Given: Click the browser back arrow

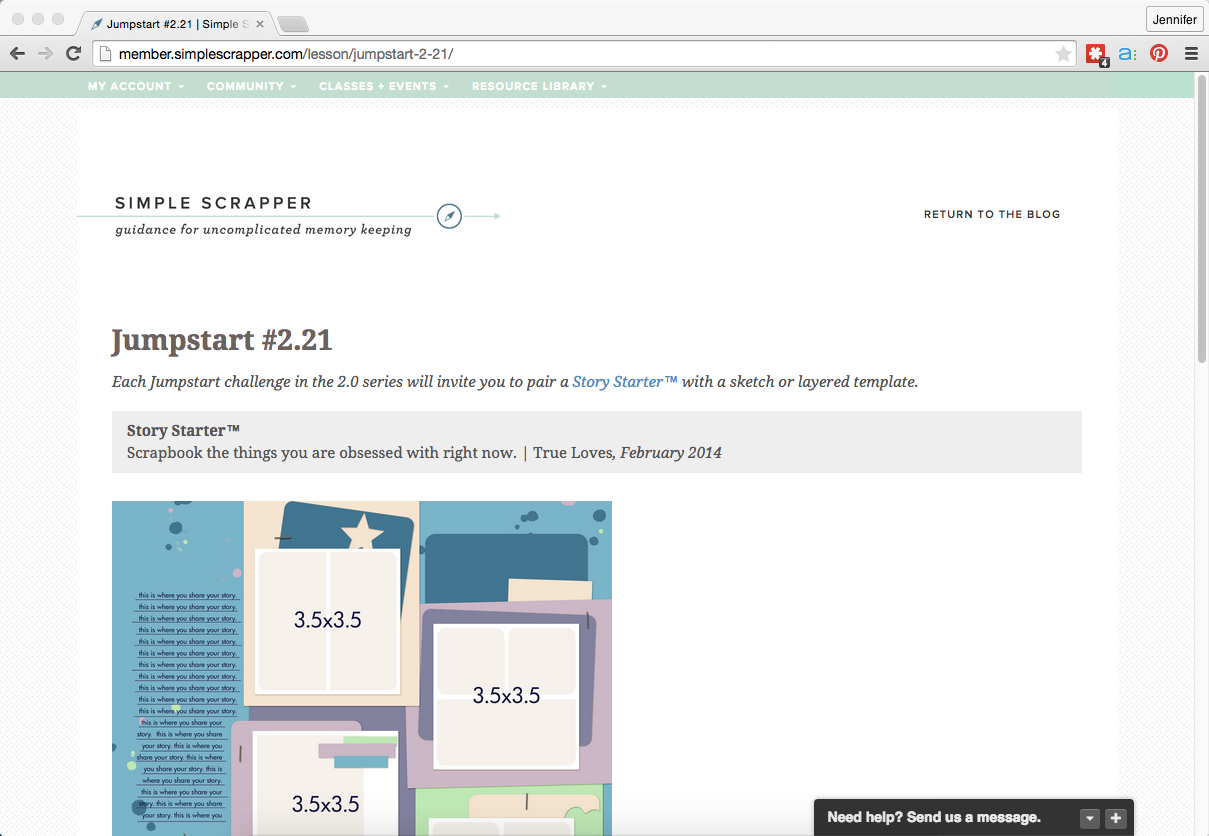Looking at the screenshot, I should pos(18,54).
